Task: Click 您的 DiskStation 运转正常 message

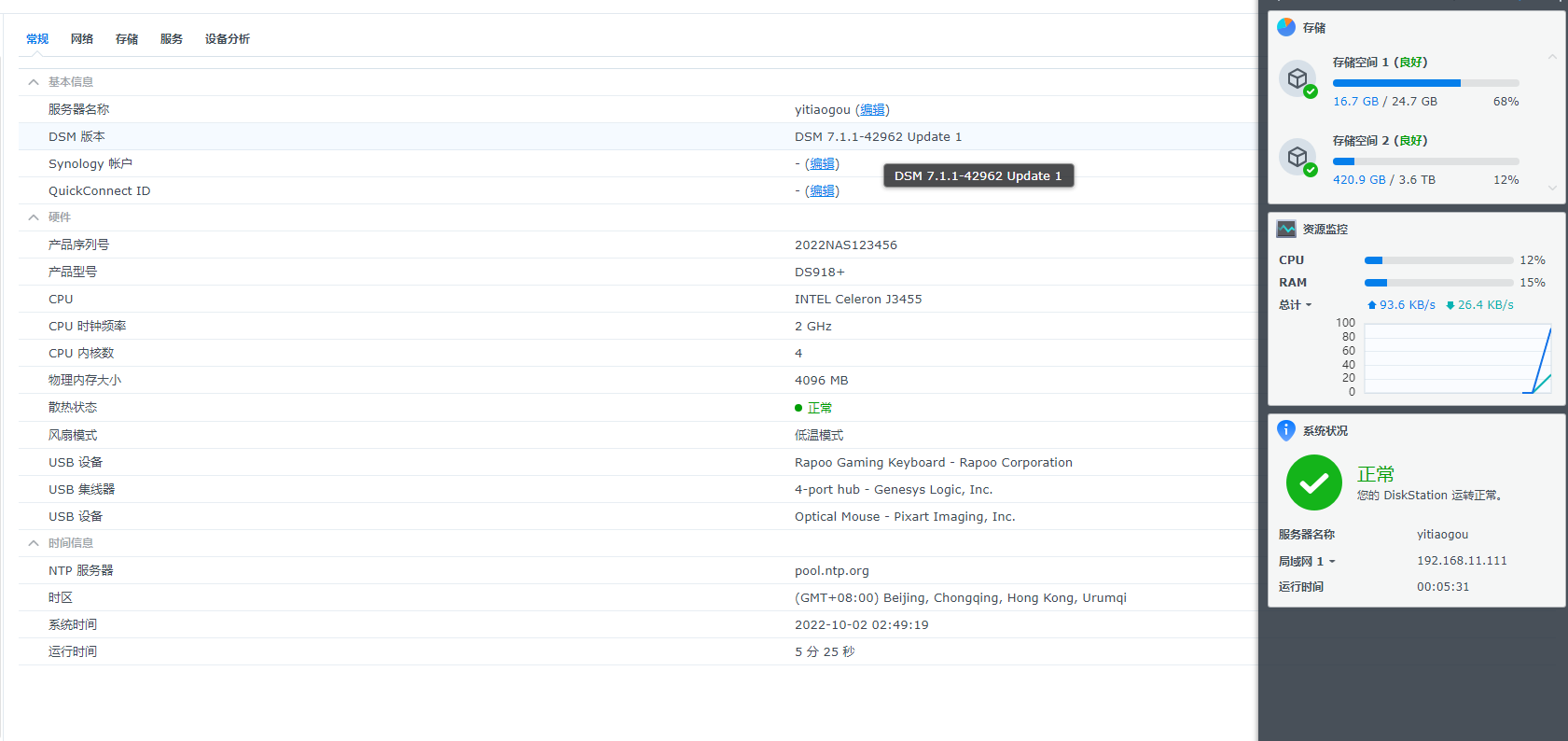Action: (x=1431, y=496)
